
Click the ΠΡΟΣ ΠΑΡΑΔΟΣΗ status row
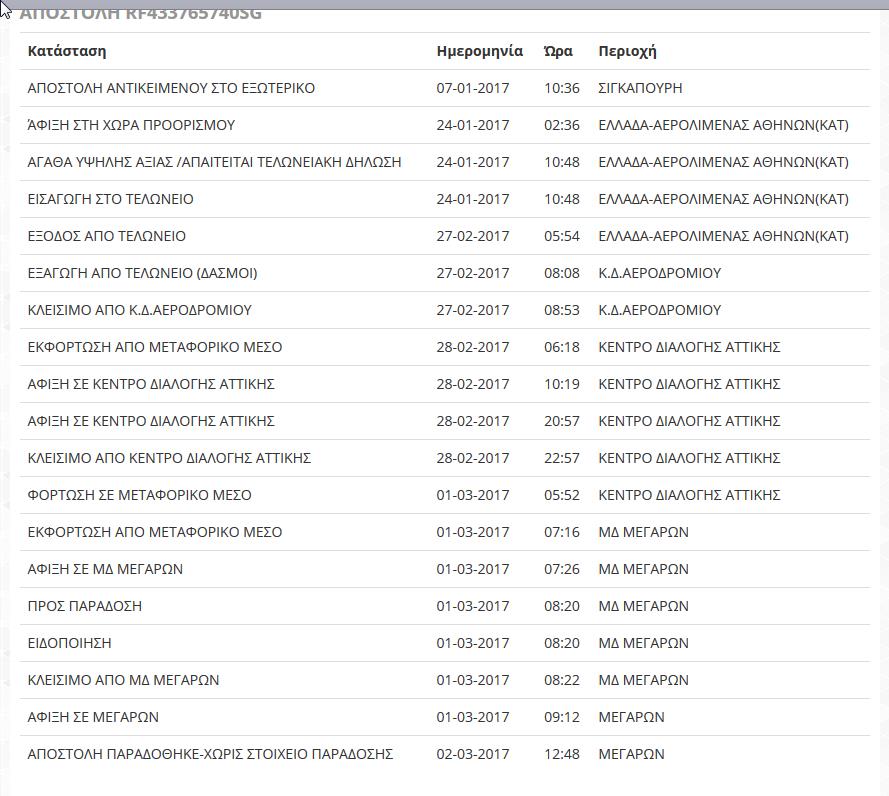(x=85, y=606)
